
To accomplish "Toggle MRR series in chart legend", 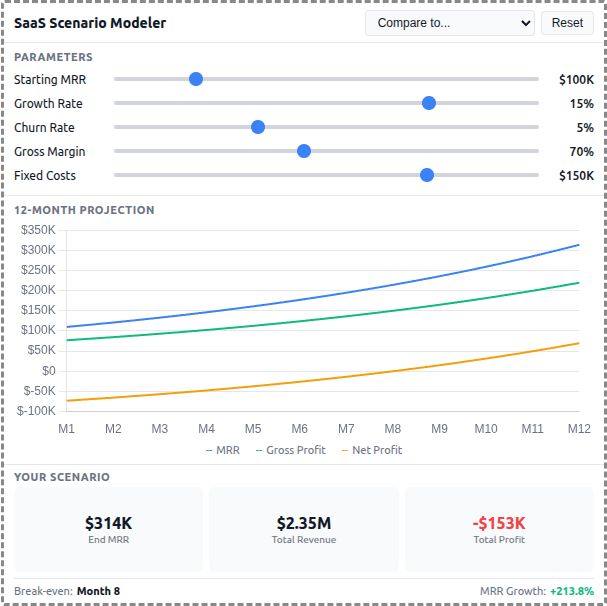I will click(222, 450).
